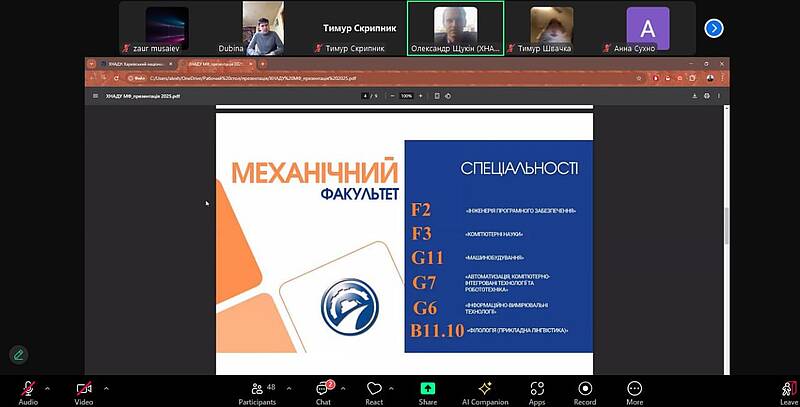Click G6 specialty code on slide
The height and width of the screenshot is (407, 800).
click(x=425, y=308)
